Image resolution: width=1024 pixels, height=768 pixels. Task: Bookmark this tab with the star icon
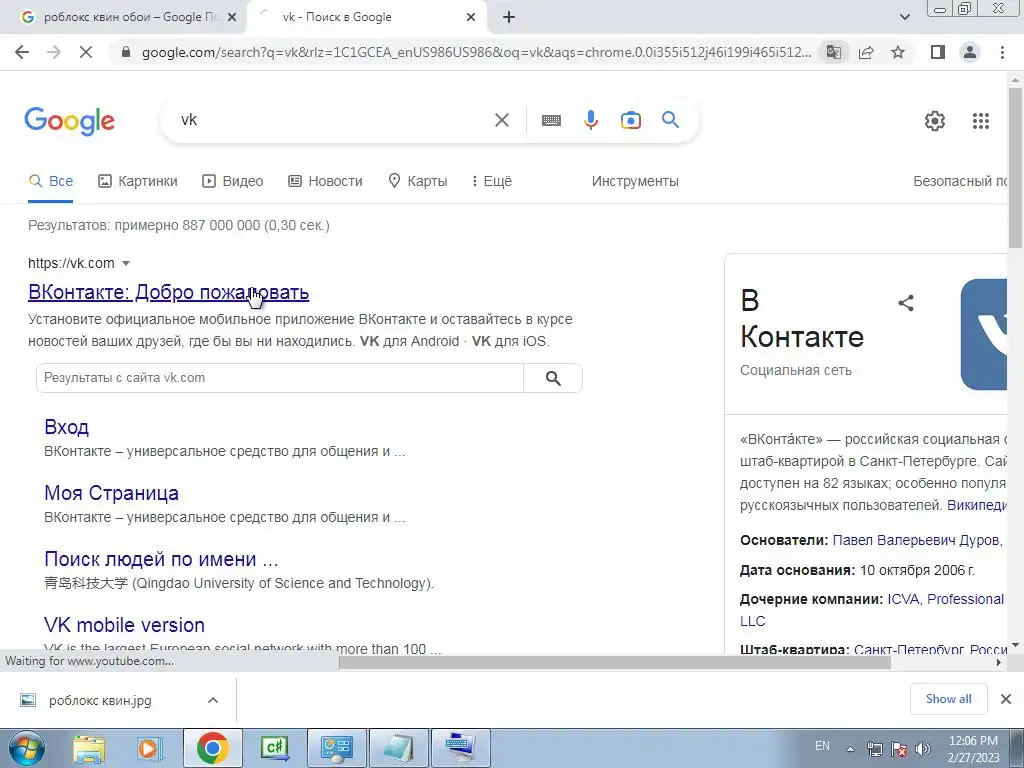(x=898, y=52)
